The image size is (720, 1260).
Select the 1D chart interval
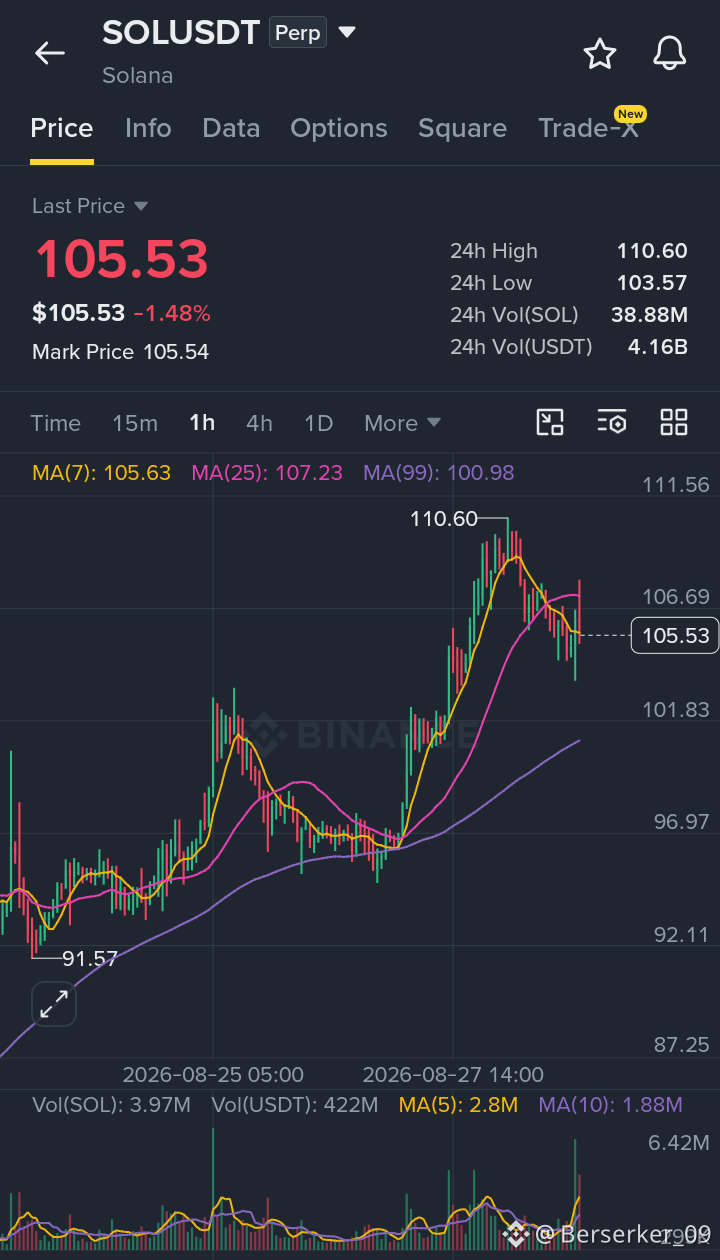pos(318,423)
